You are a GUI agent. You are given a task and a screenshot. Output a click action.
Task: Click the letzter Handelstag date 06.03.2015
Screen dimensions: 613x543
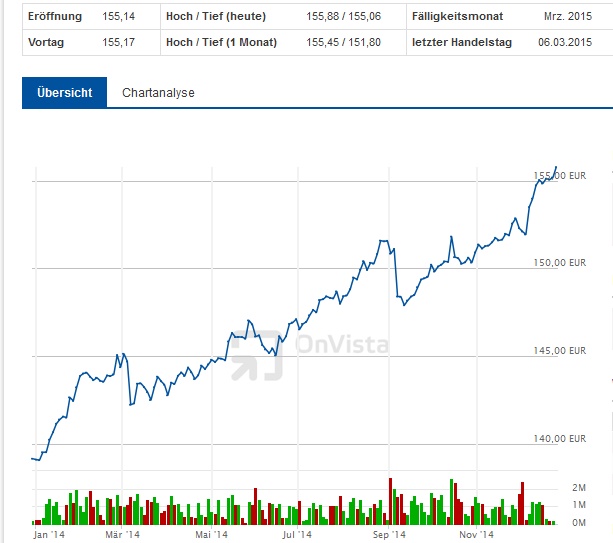[x=565, y=42]
